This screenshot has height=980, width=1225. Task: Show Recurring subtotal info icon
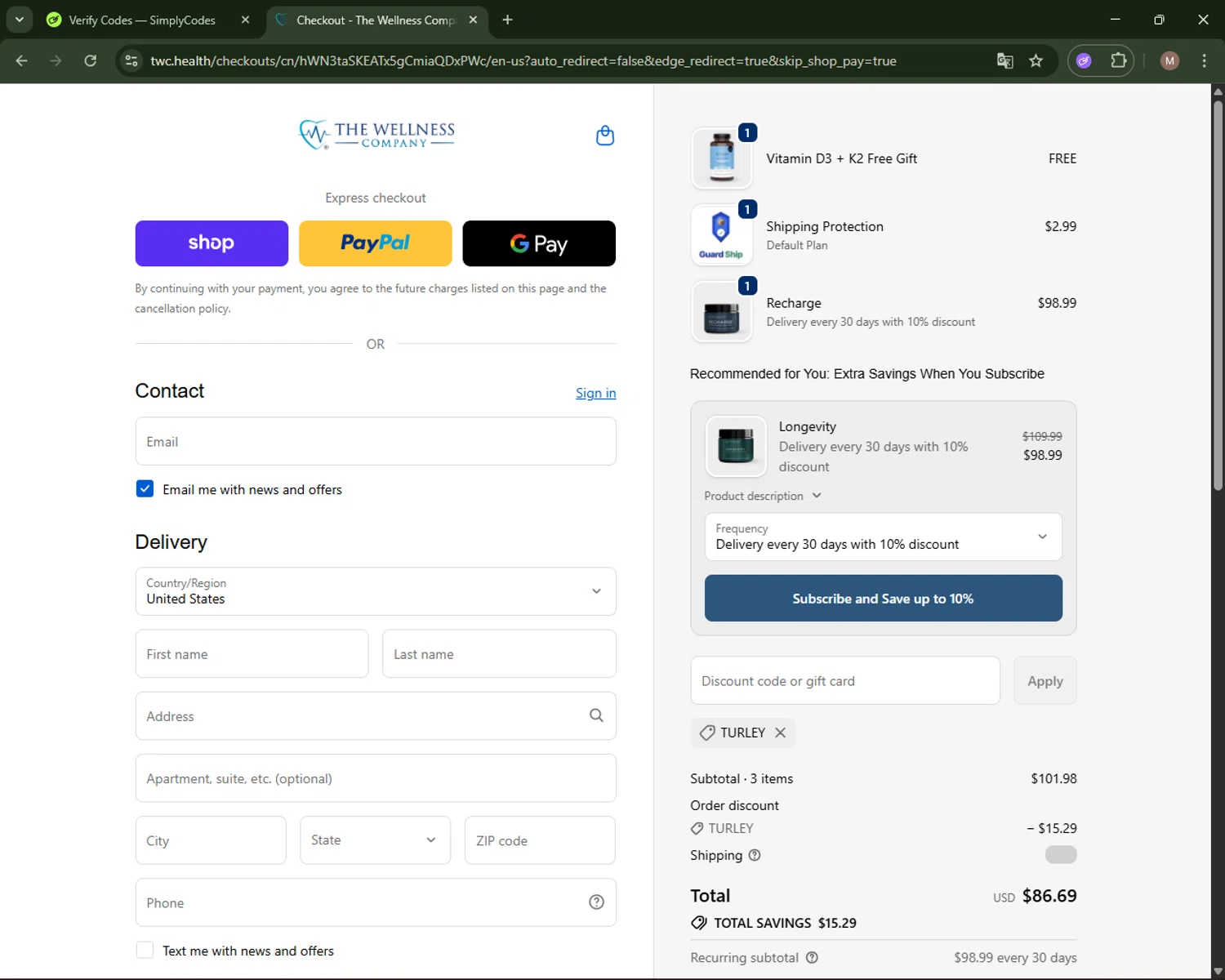click(812, 957)
